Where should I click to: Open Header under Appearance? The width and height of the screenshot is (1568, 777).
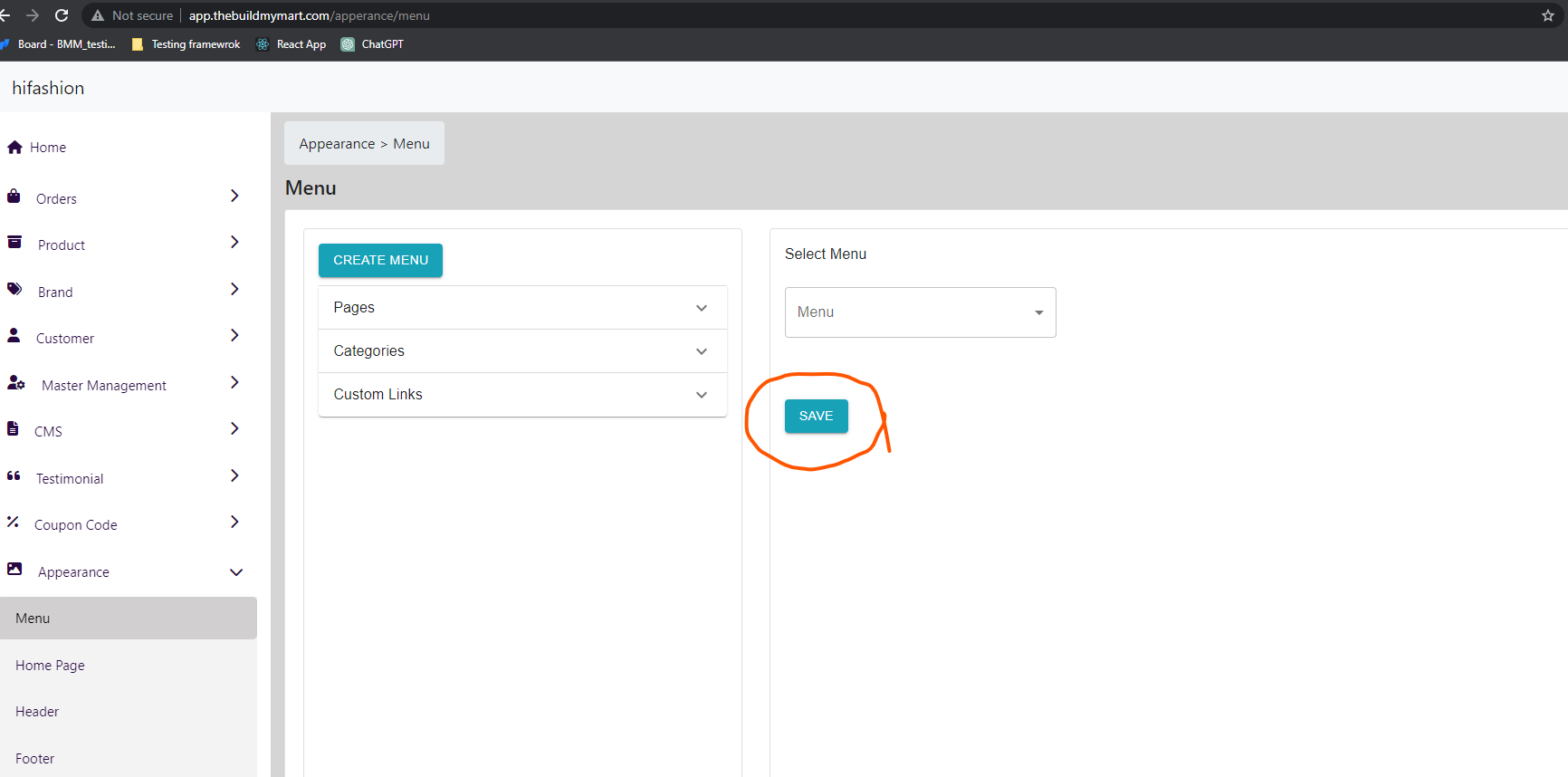coord(129,712)
